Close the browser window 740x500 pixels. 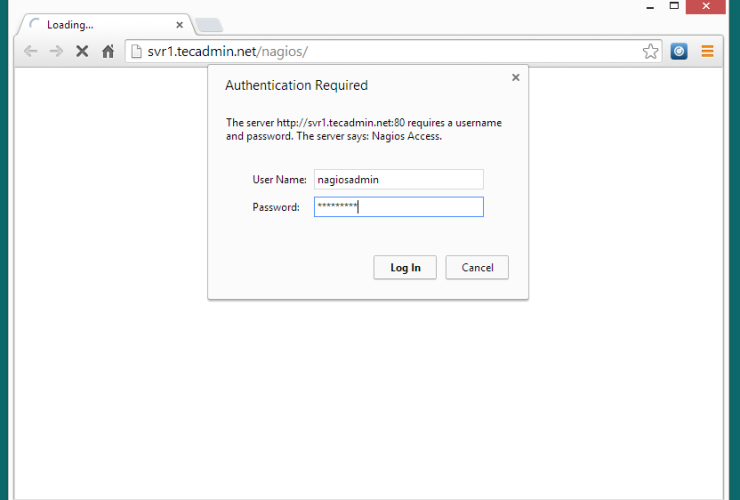pos(713,6)
